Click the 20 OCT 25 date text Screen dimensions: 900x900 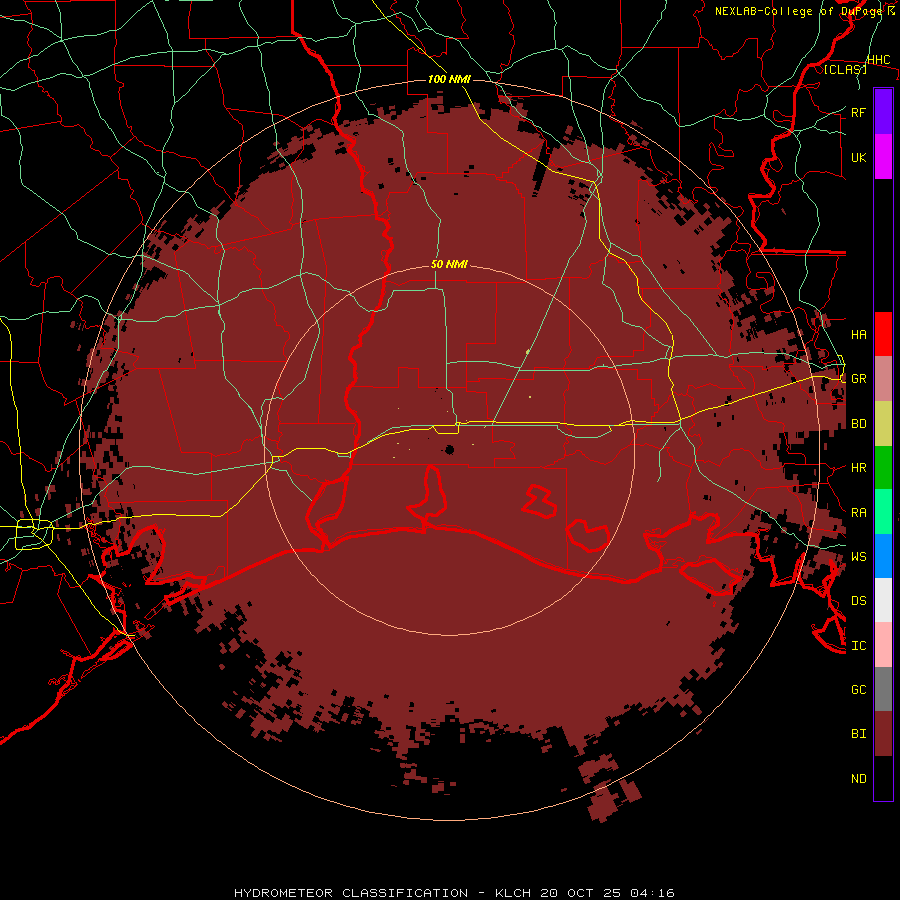pyautogui.click(x=581, y=893)
